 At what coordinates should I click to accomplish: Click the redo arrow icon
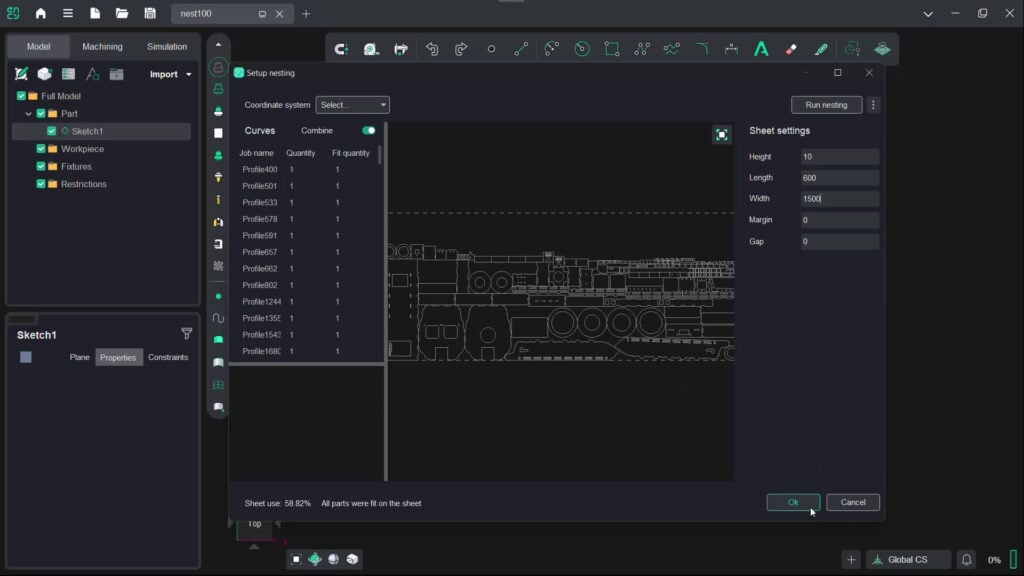pos(461,49)
